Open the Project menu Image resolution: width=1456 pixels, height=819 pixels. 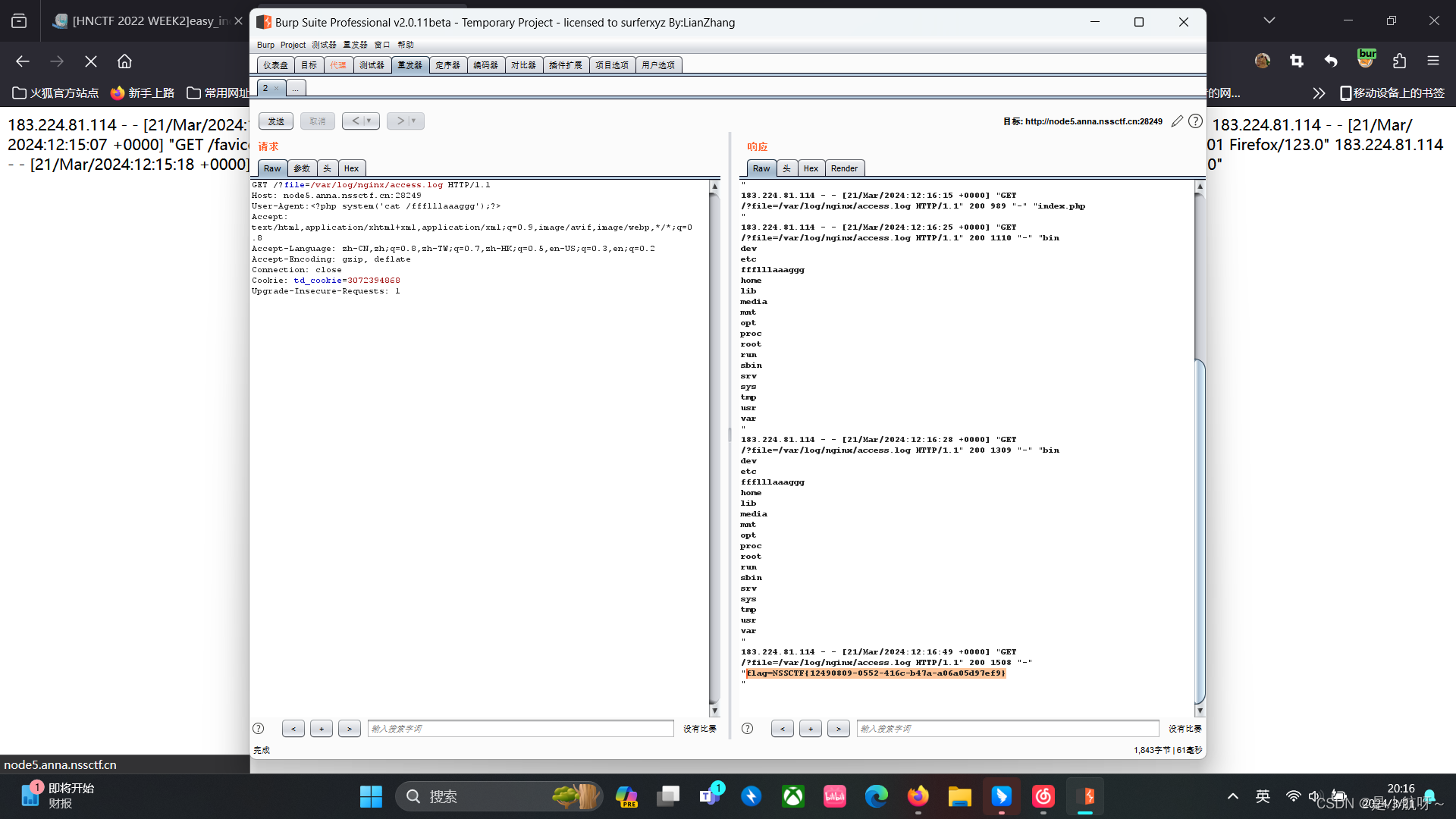[x=293, y=45]
